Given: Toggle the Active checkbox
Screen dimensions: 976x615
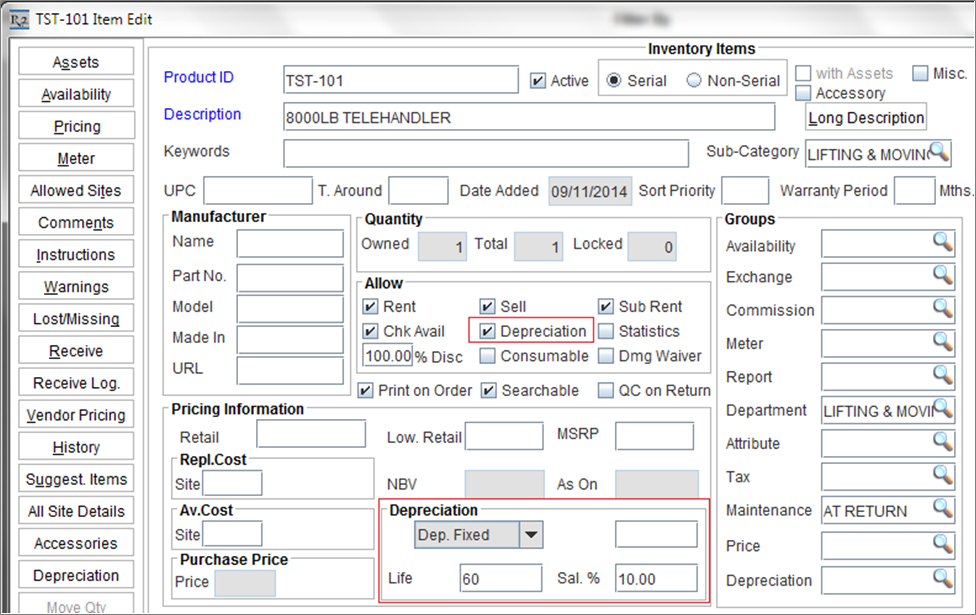Looking at the screenshot, I should click(538, 81).
